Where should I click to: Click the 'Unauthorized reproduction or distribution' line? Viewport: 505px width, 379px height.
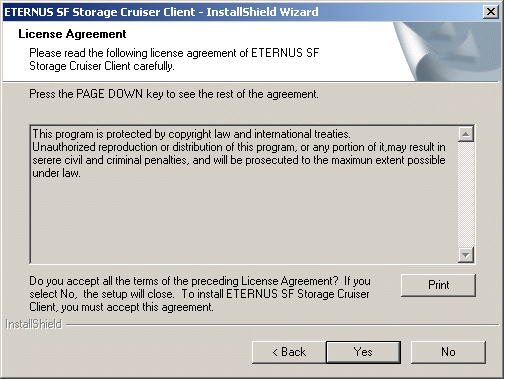pyautogui.click(x=239, y=147)
